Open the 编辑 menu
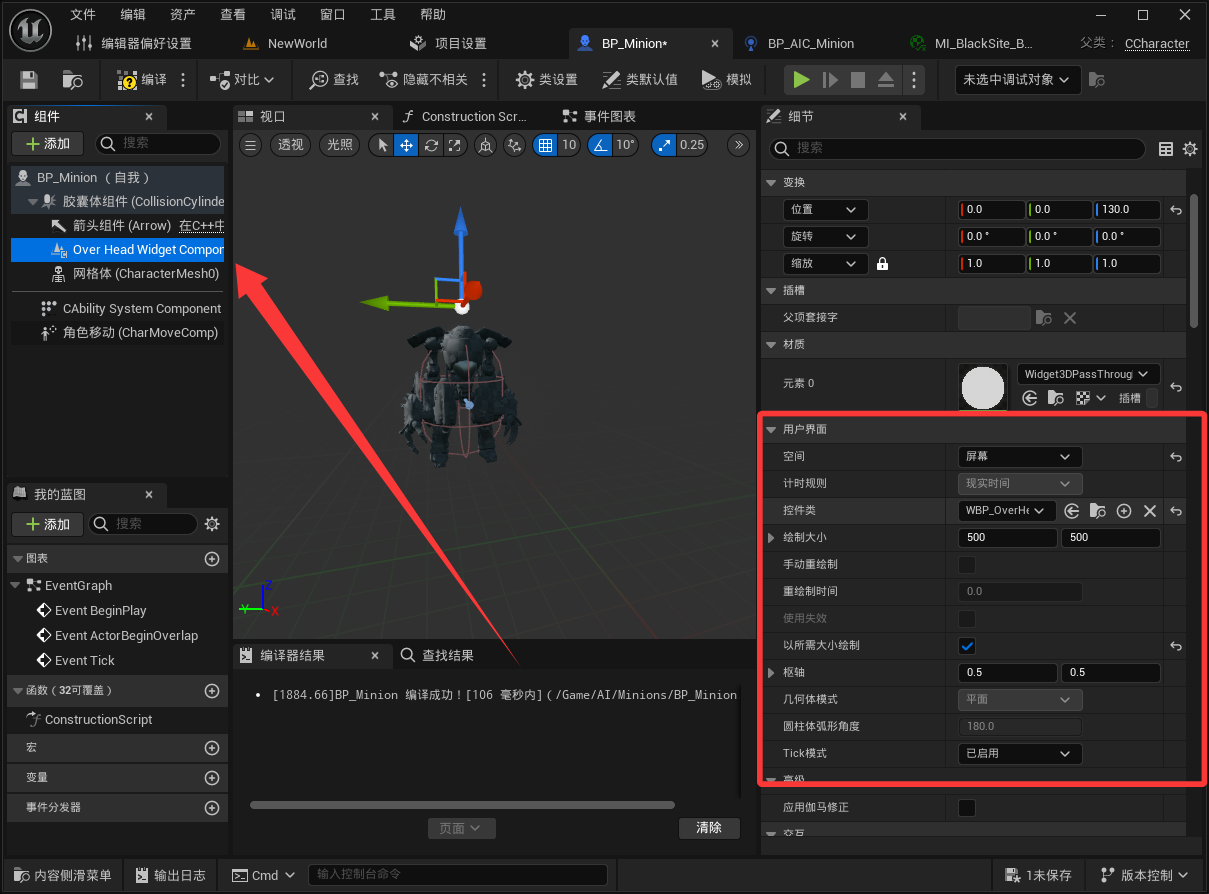 pyautogui.click(x=133, y=14)
